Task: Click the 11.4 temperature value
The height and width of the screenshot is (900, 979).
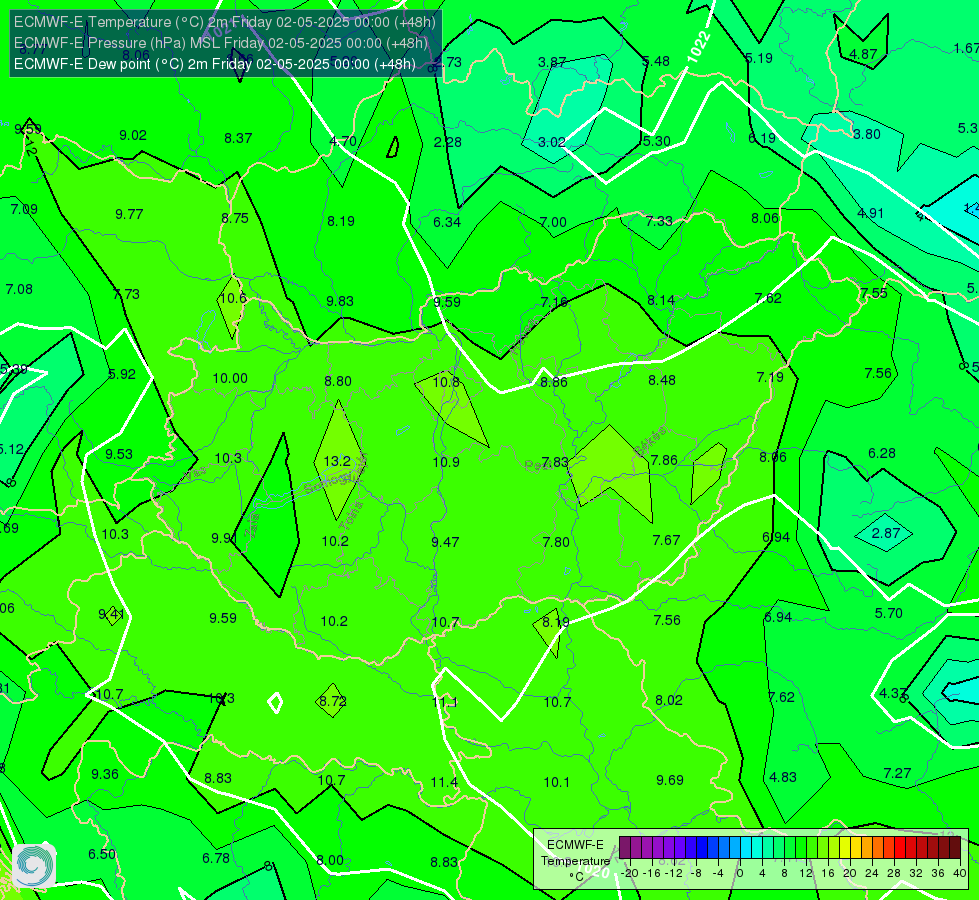Action: click(x=444, y=782)
